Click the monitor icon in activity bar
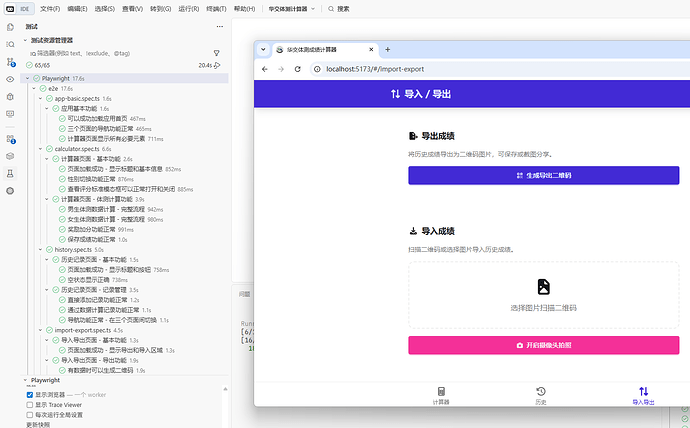The height and width of the screenshot is (428, 690). (10, 114)
